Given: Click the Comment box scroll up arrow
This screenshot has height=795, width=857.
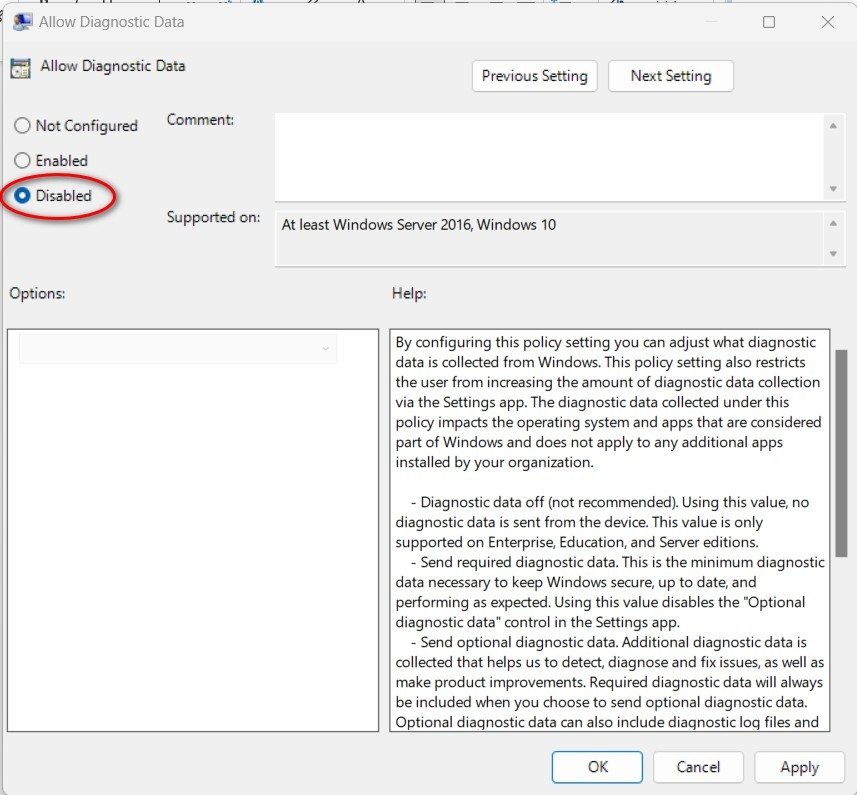Looking at the screenshot, I should 832,125.
